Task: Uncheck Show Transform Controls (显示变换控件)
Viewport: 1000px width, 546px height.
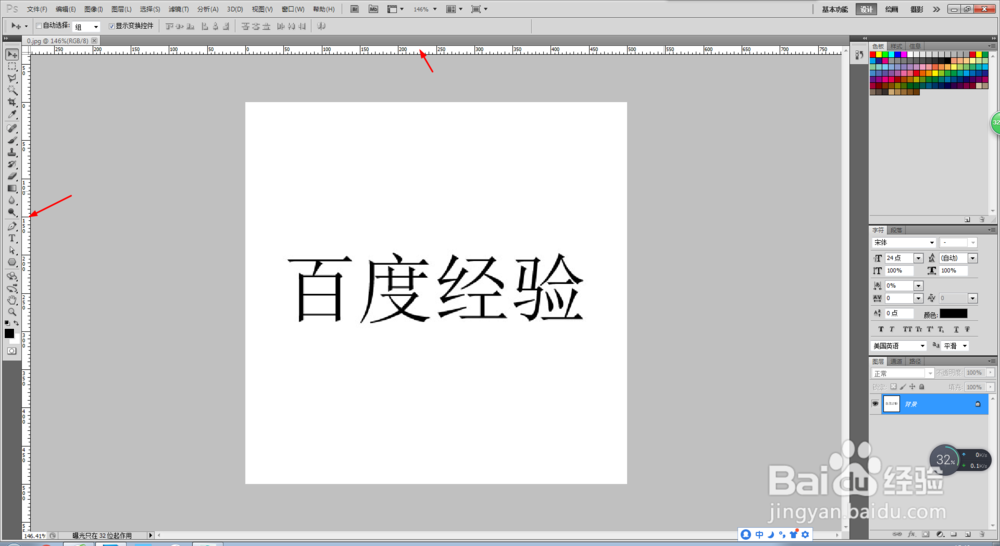Action: click(112, 26)
